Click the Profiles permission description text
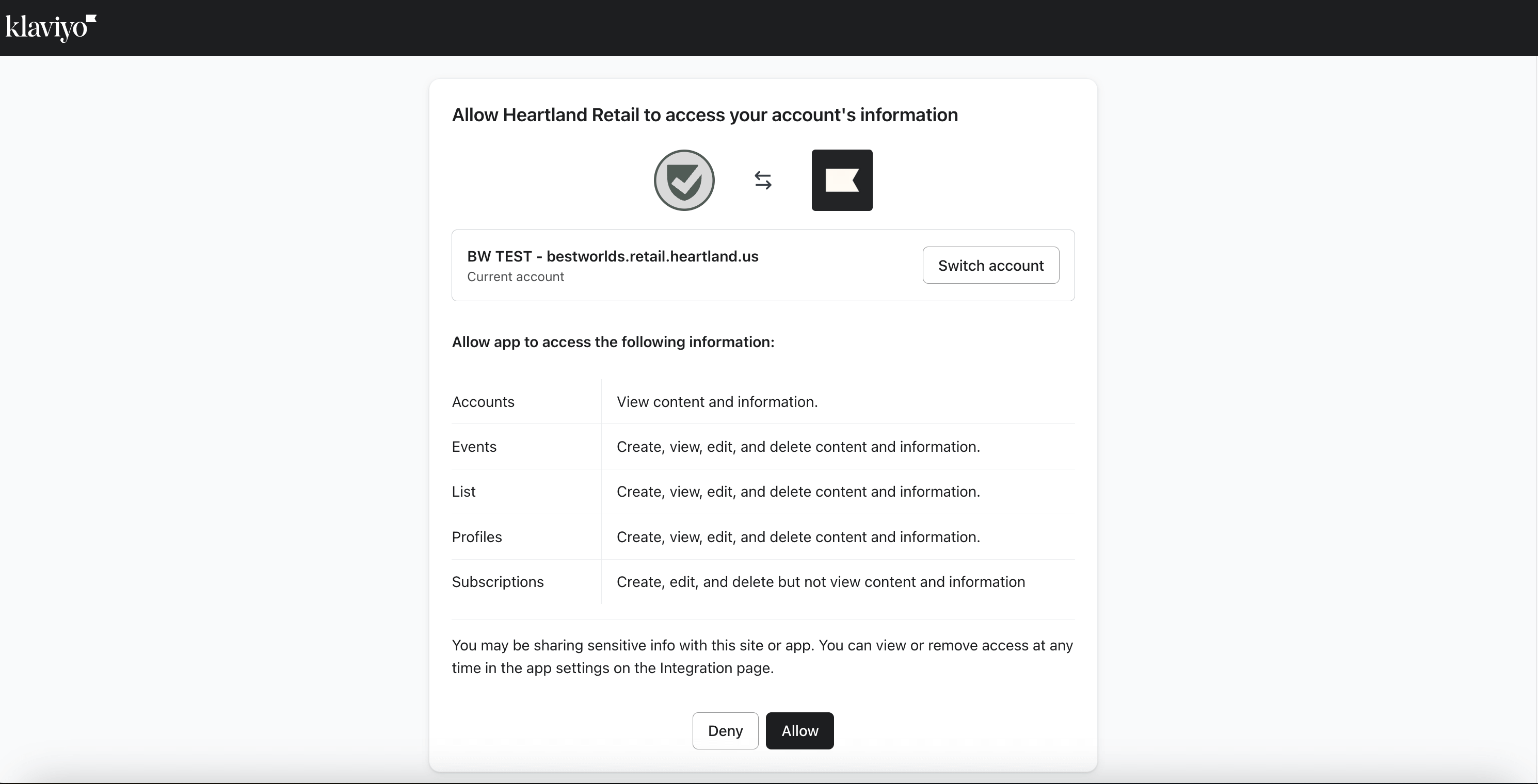Viewport: 1538px width, 784px height. click(798, 537)
